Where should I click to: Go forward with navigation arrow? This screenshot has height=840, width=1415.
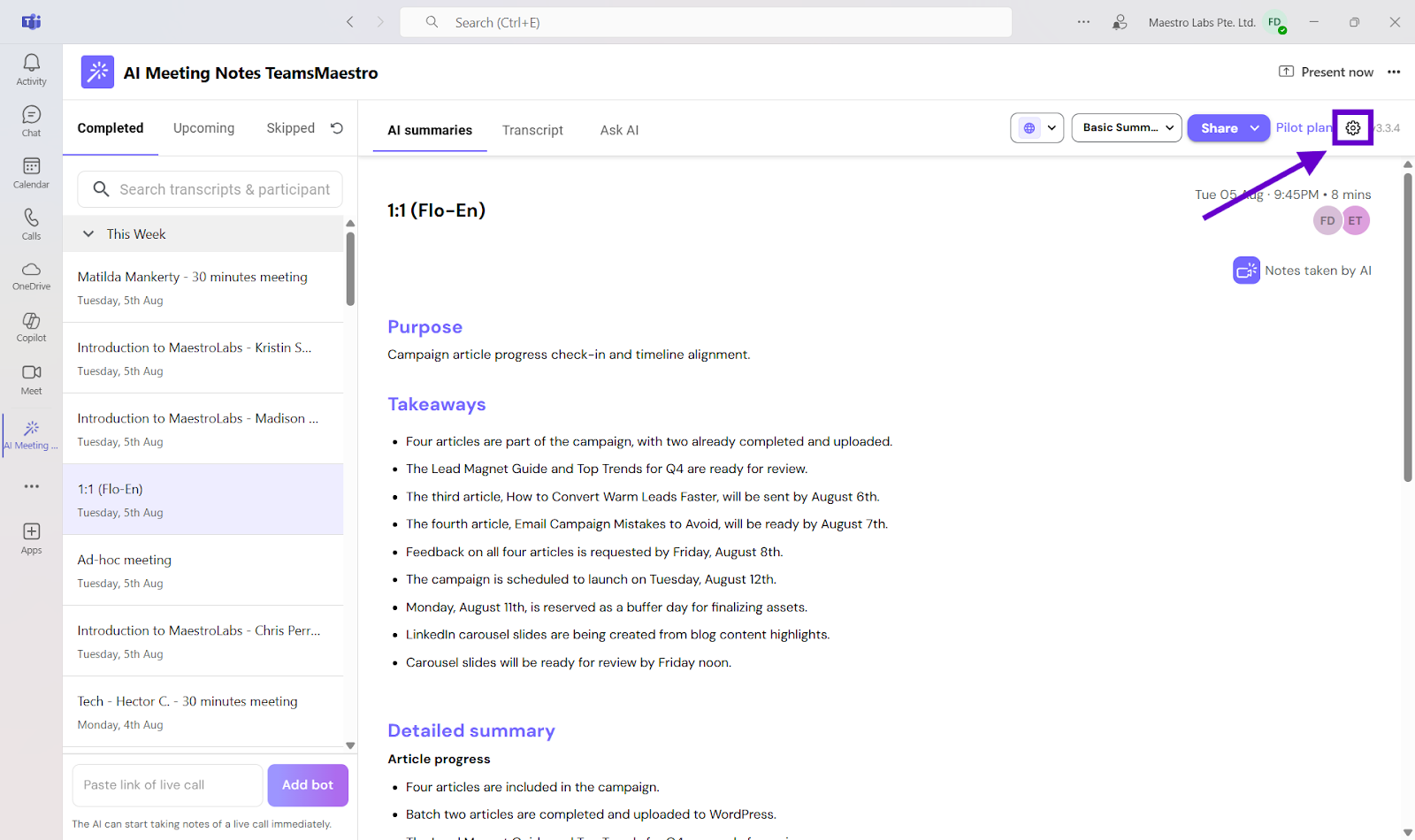[380, 22]
